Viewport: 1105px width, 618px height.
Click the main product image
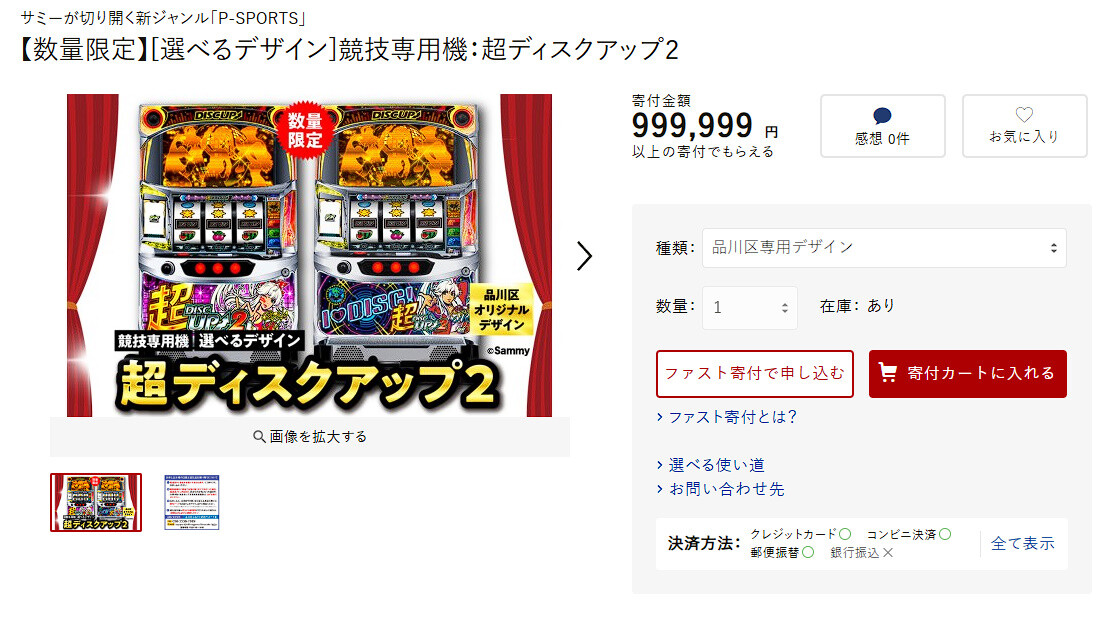pyautogui.click(x=309, y=255)
